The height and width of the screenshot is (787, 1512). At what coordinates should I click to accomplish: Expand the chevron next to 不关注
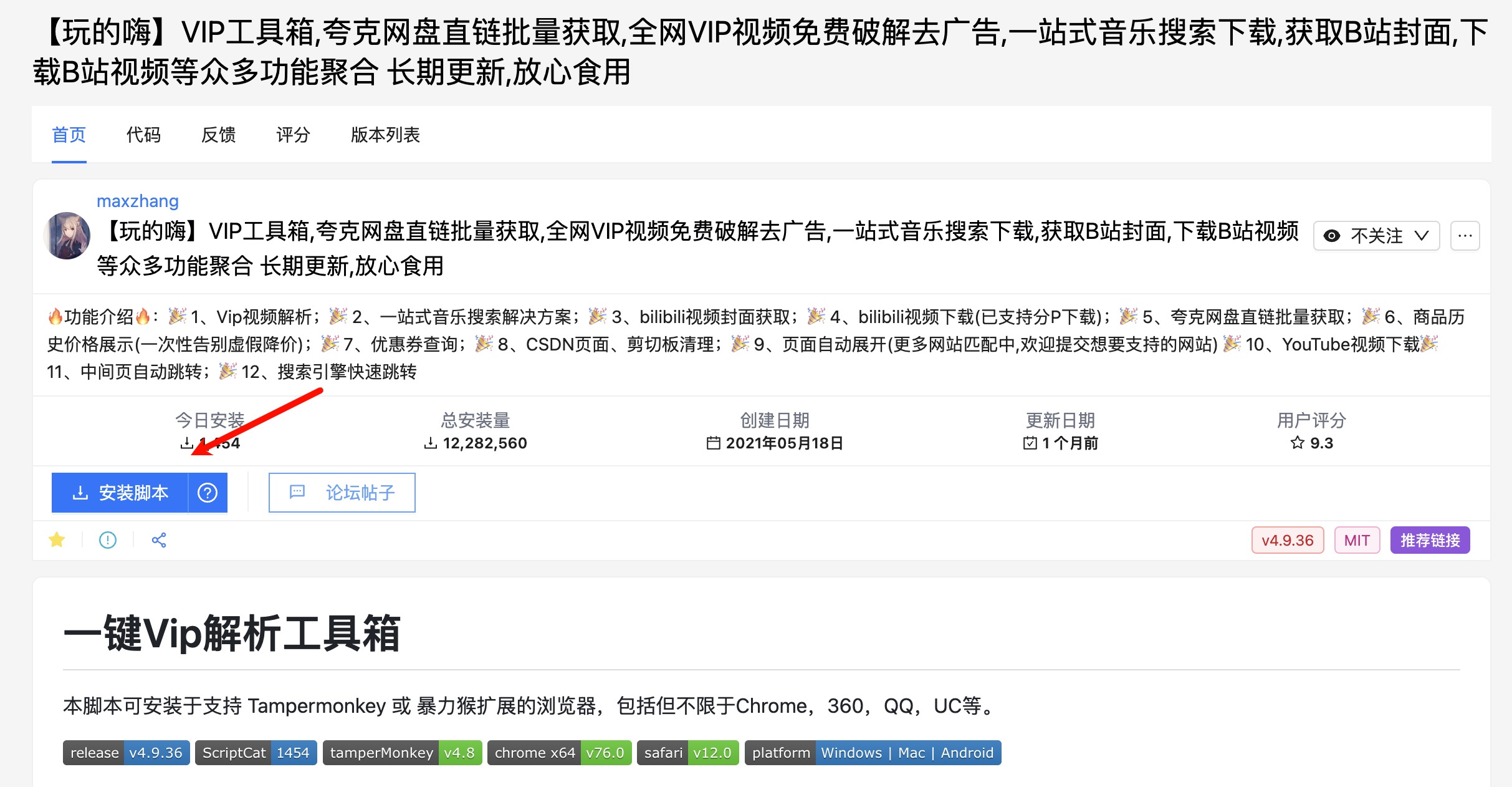pos(1422,236)
